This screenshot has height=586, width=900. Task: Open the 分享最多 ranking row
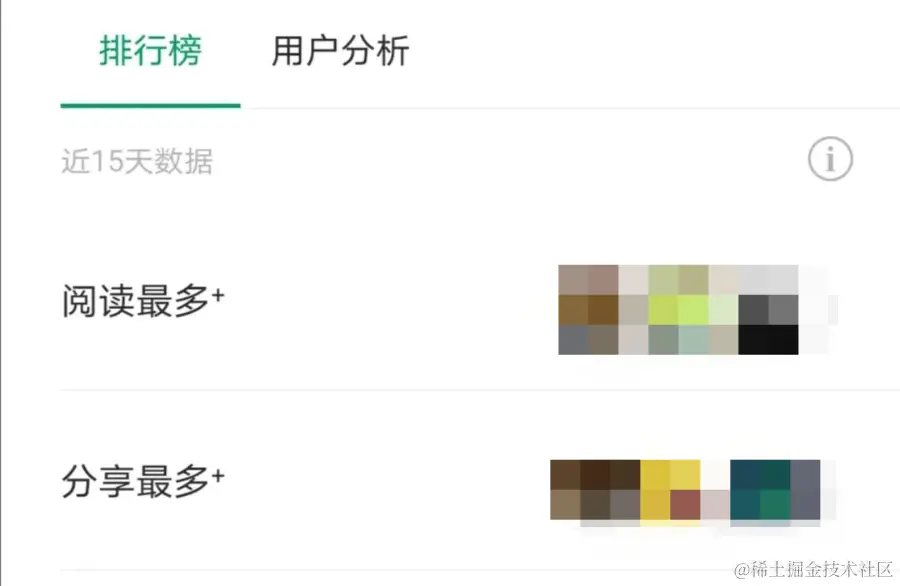point(480,481)
